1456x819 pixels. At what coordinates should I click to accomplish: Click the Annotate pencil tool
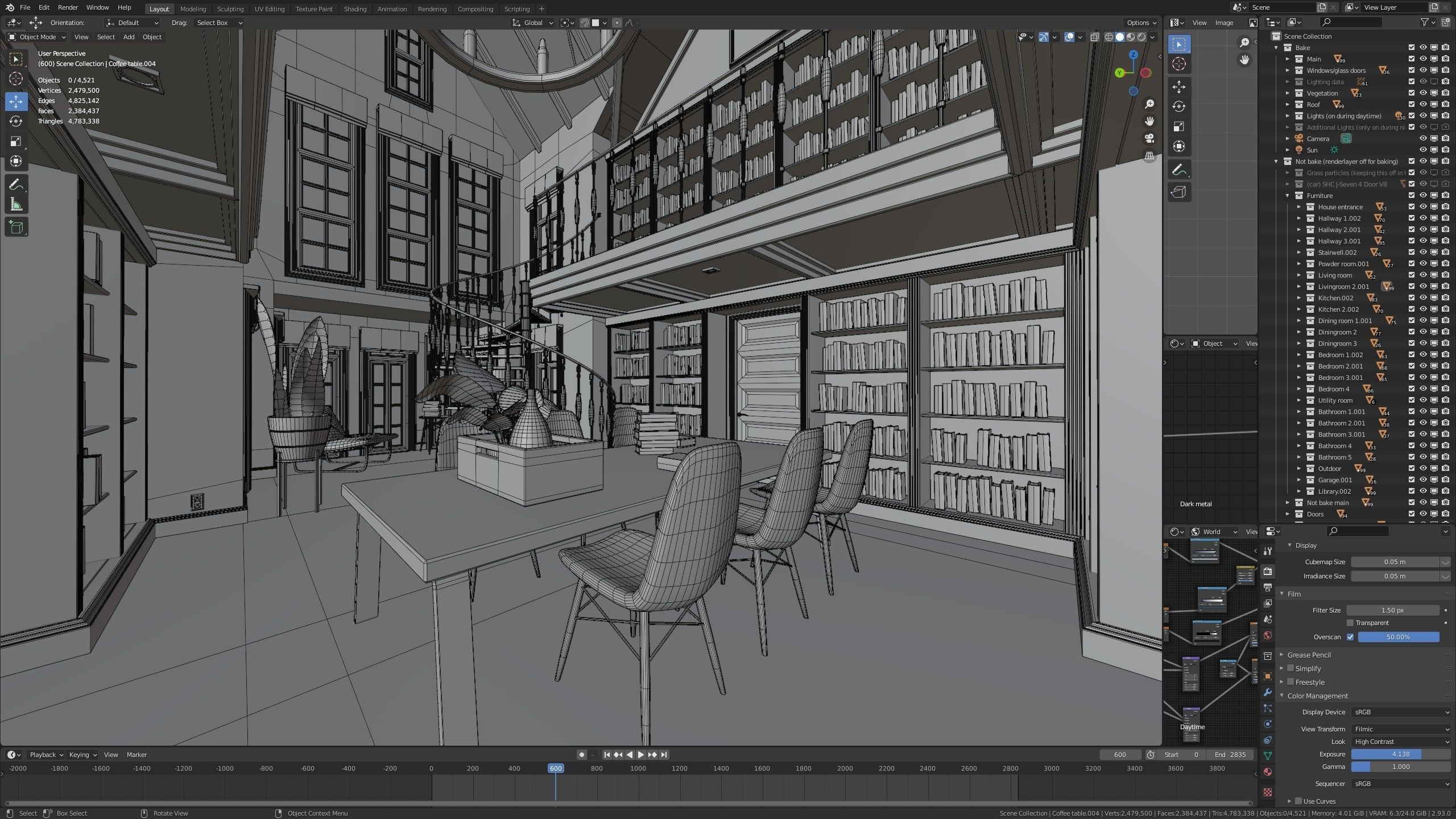[16, 184]
